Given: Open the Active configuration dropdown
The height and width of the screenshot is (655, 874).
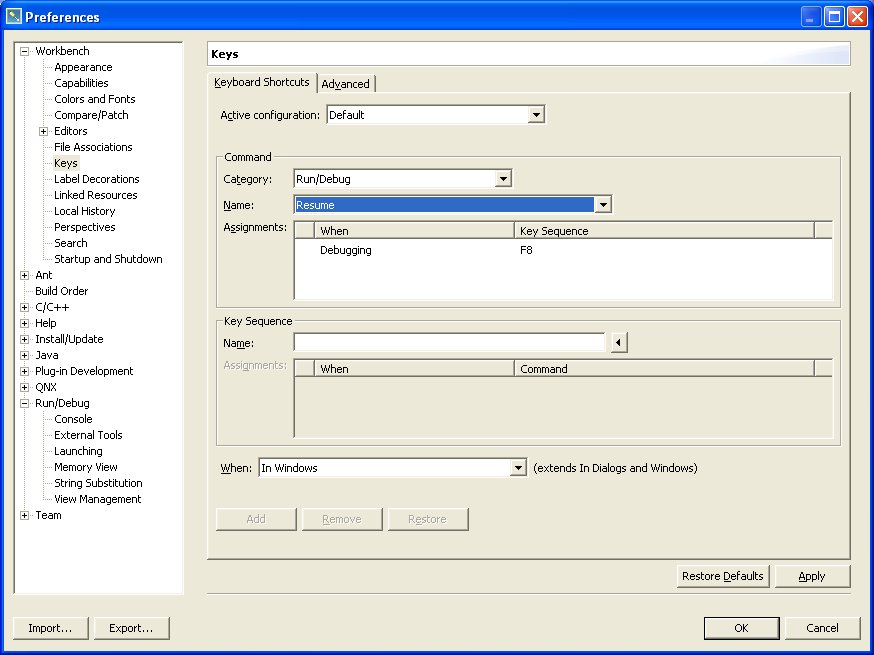Looking at the screenshot, I should point(536,115).
